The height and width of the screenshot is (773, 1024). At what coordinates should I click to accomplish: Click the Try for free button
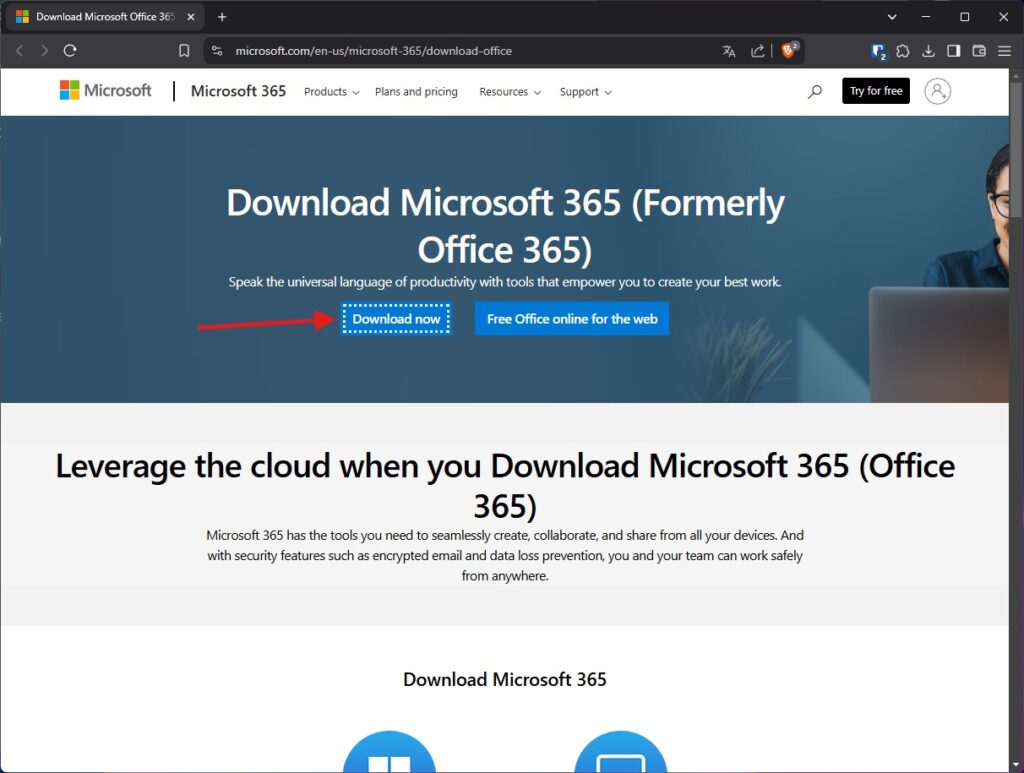[x=876, y=91]
